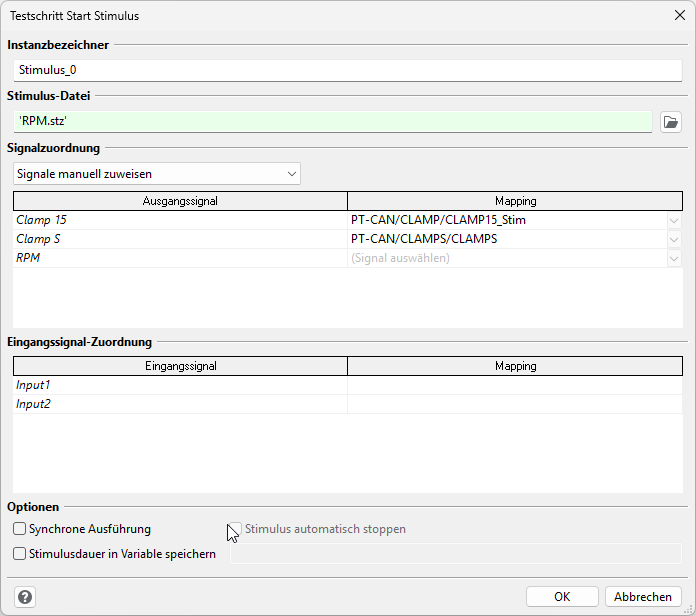Open the Signale manuell zuweisen dropdown
The height and width of the screenshot is (616, 696).
pyautogui.click(x=157, y=174)
